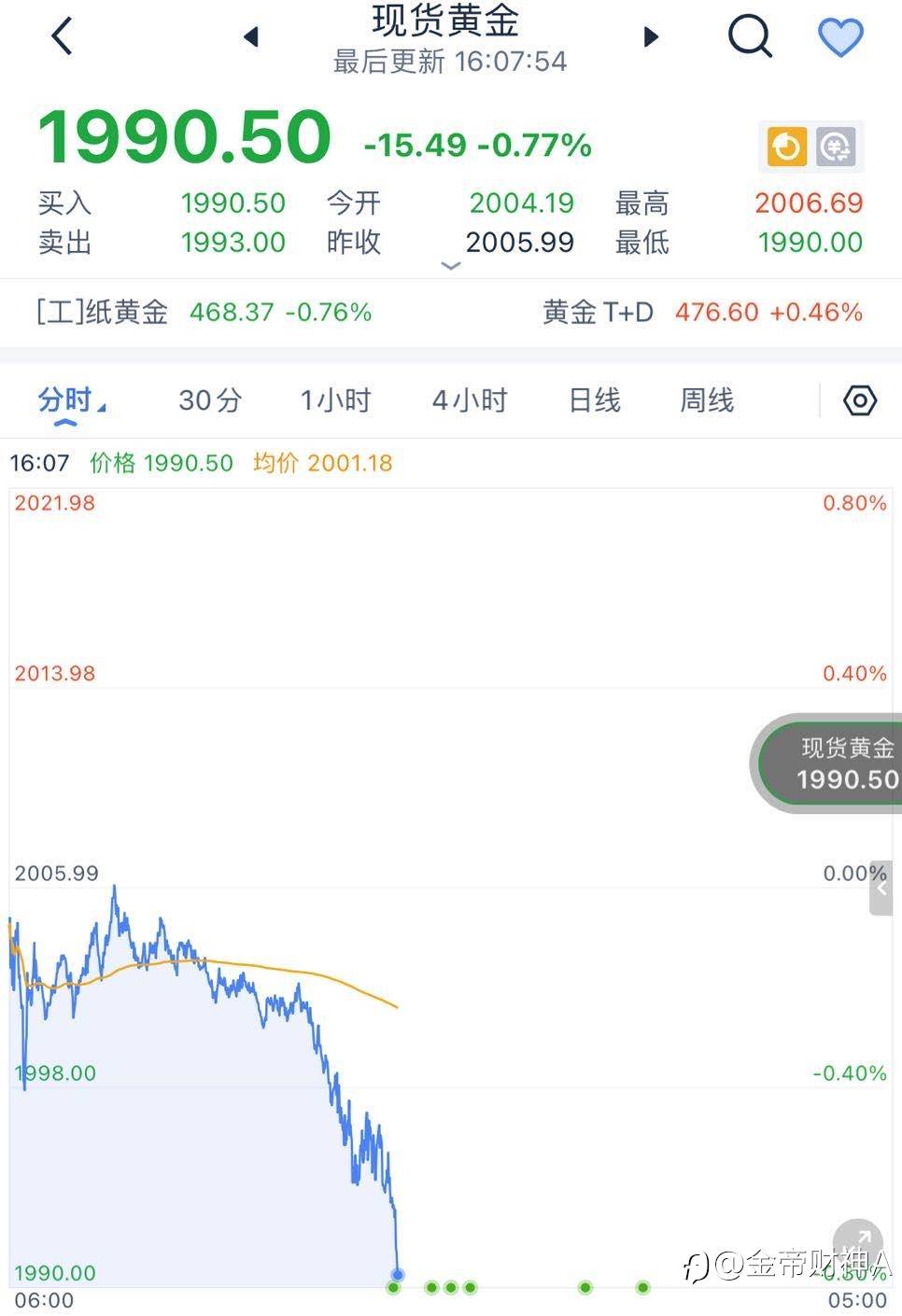Open search with the magnifier icon
Image resolution: width=902 pixels, height=1316 pixels.
click(749, 37)
